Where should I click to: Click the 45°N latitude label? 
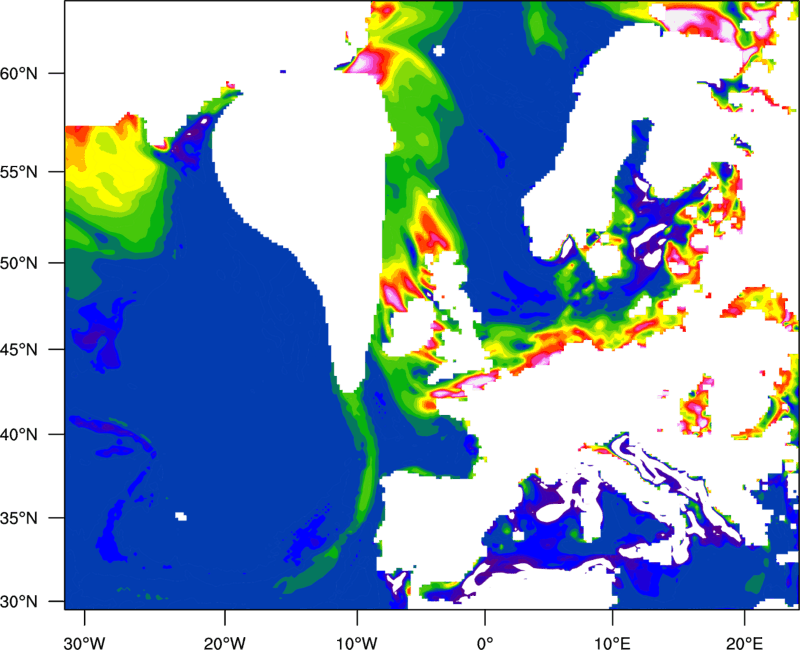coord(19,350)
